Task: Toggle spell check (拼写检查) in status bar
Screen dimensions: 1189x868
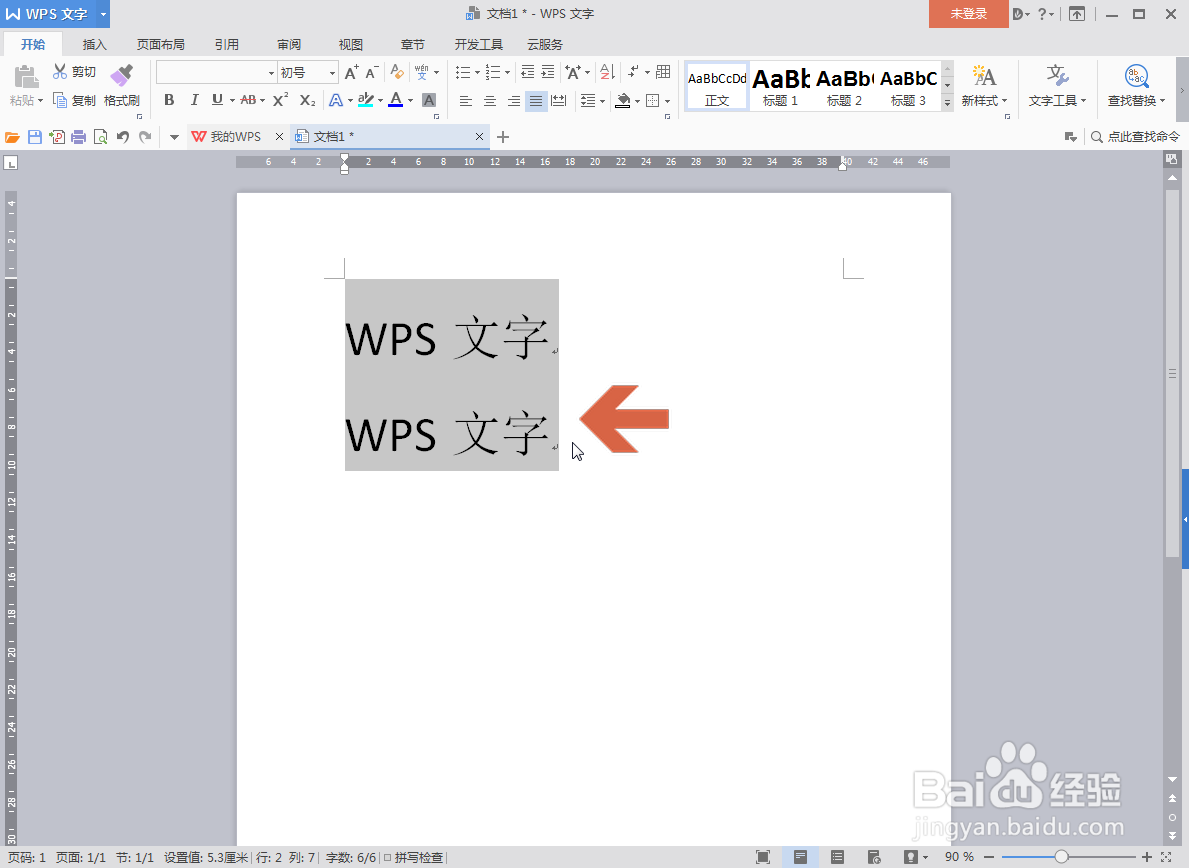Action: [413, 857]
